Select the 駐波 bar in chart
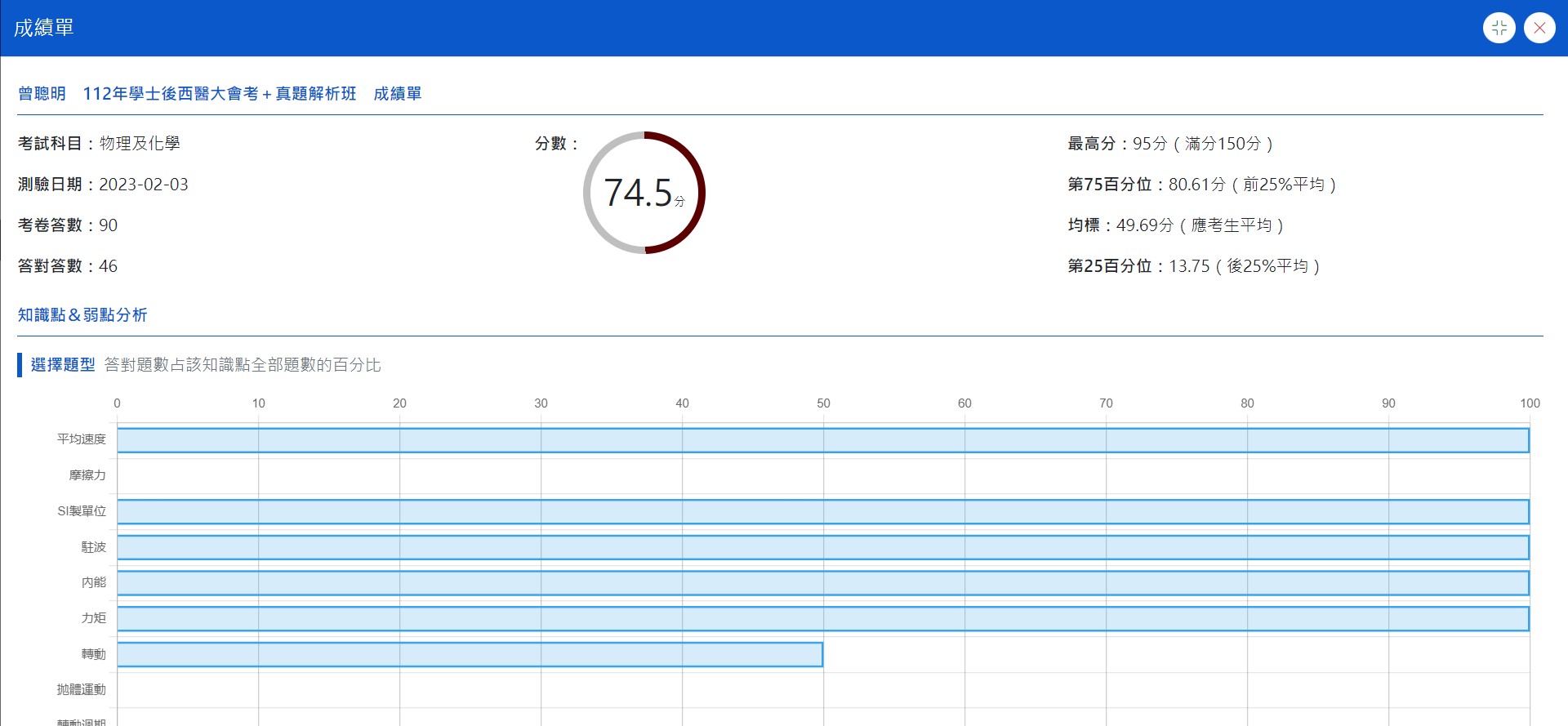The width and height of the screenshot is (1568, 726). click(823, 547)
